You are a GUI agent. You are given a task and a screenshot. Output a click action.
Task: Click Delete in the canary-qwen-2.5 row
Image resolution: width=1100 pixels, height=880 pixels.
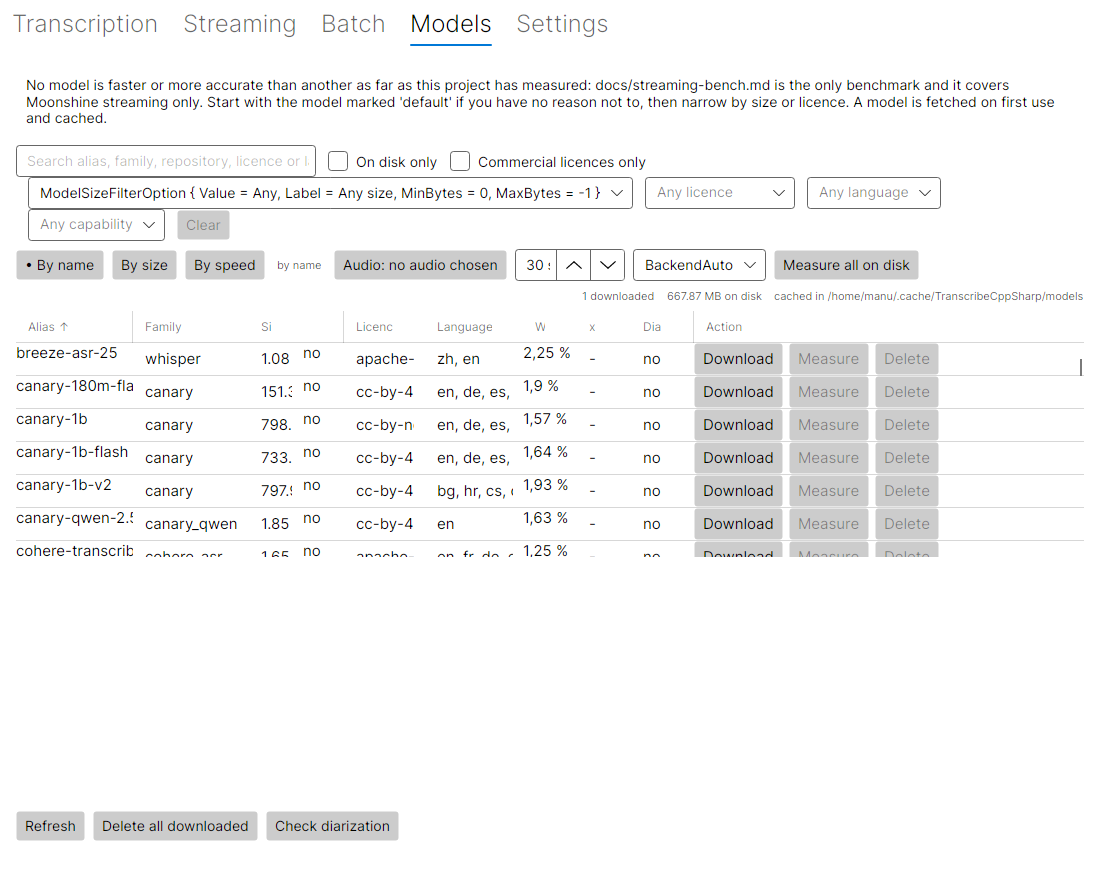(x=906, y=524)
